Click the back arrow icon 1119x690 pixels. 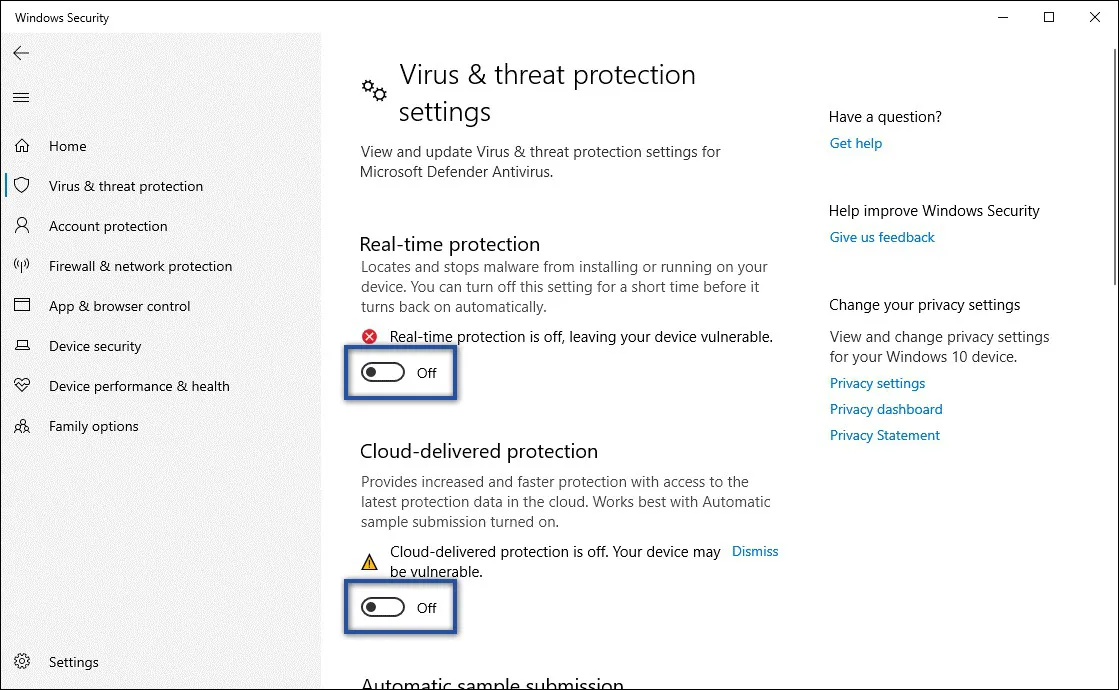[x=21, y=53]
